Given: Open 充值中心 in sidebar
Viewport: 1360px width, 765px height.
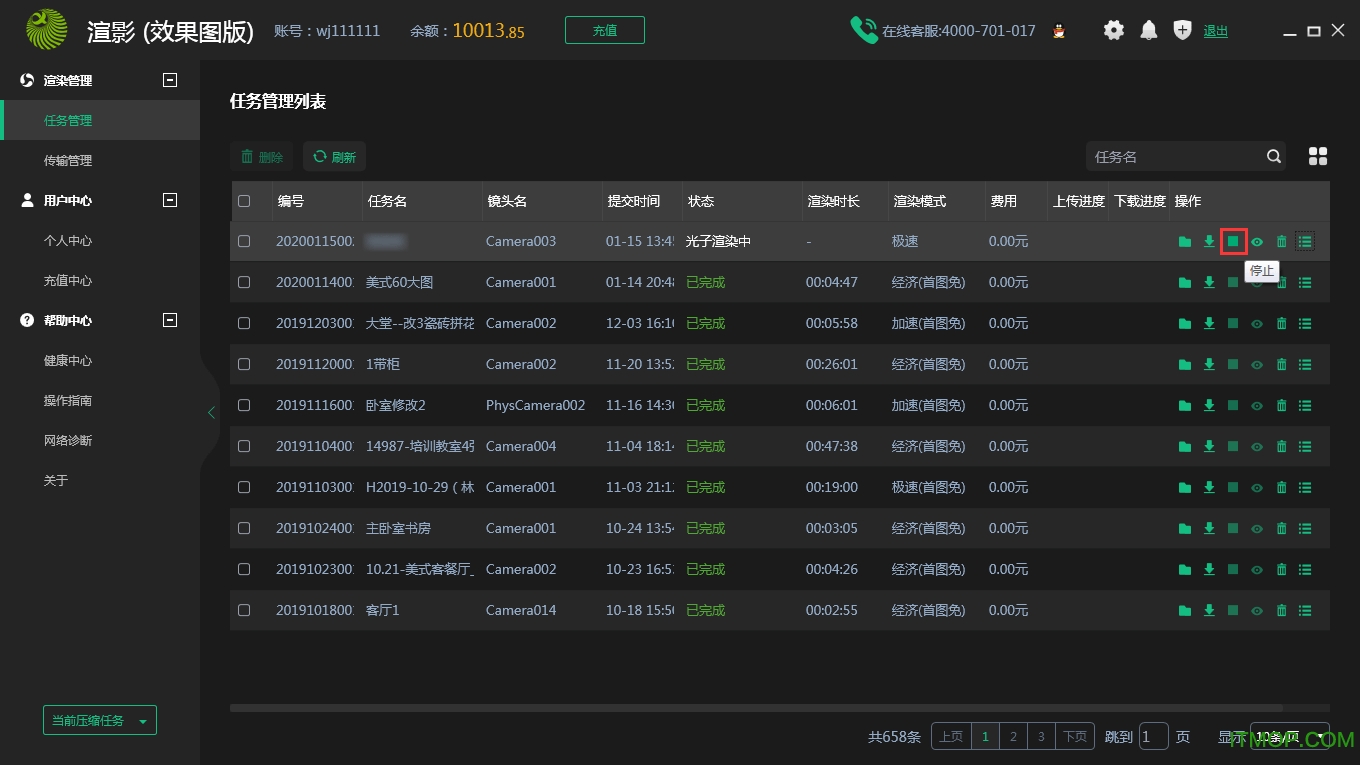Looking at the screenshot, I should (68, 280).
